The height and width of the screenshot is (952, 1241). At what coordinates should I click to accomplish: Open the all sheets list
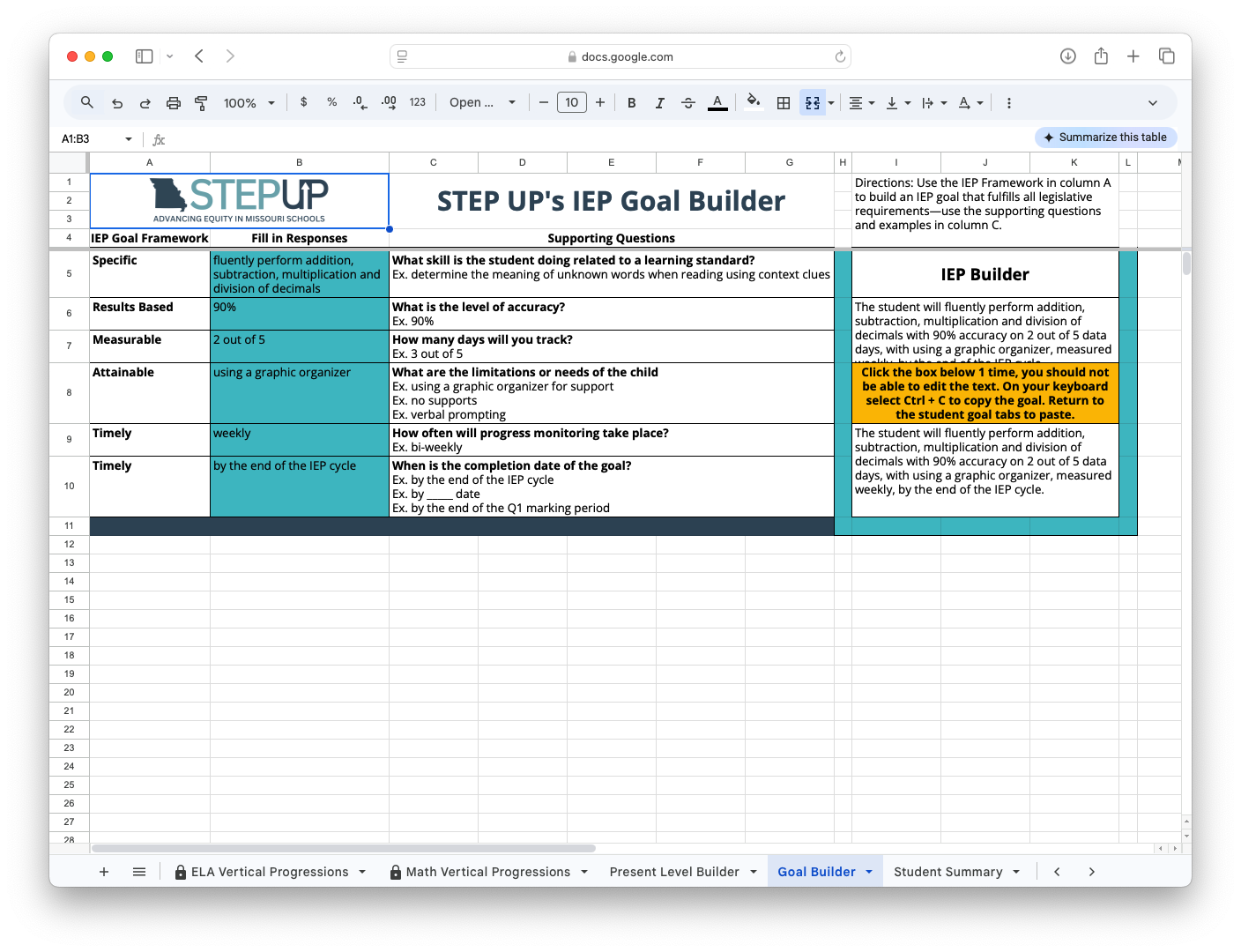[139, 872]
